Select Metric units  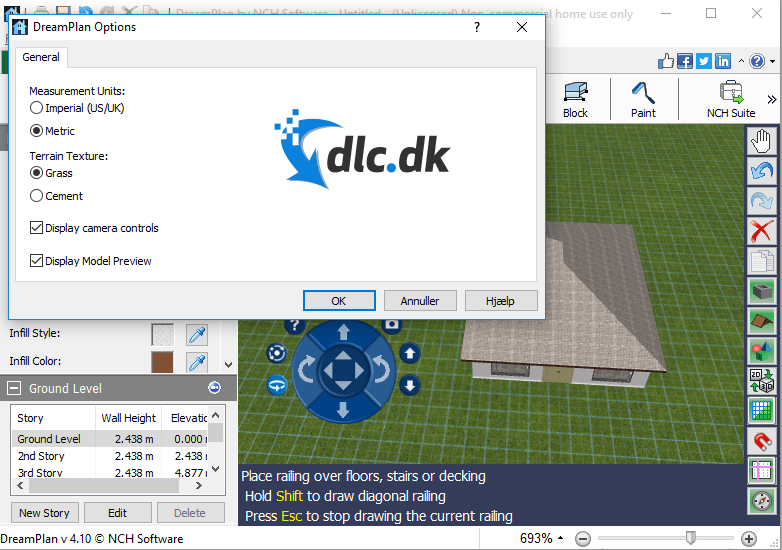(52, 131)
